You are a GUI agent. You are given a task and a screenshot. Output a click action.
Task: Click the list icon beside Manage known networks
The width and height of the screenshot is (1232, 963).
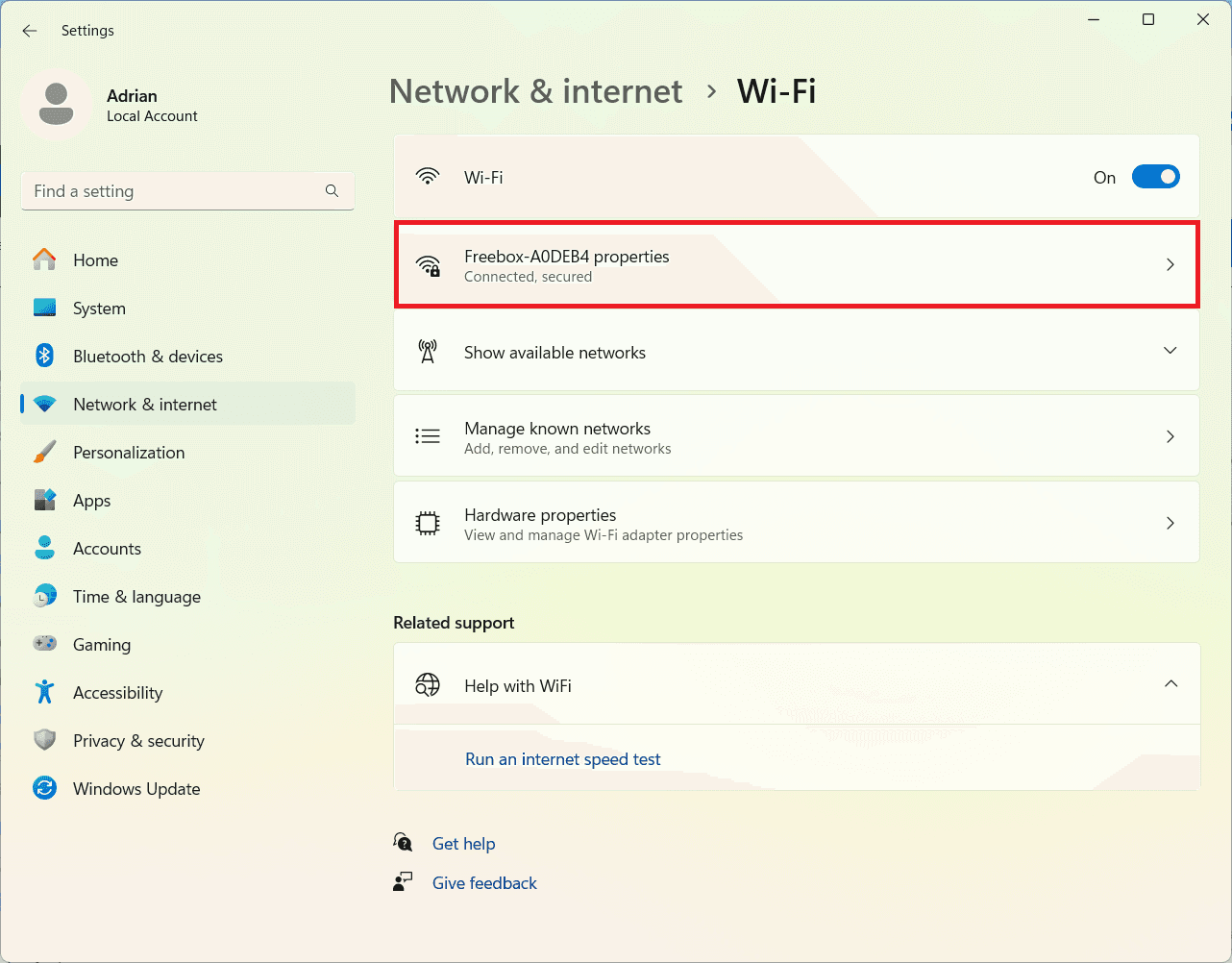428,436
